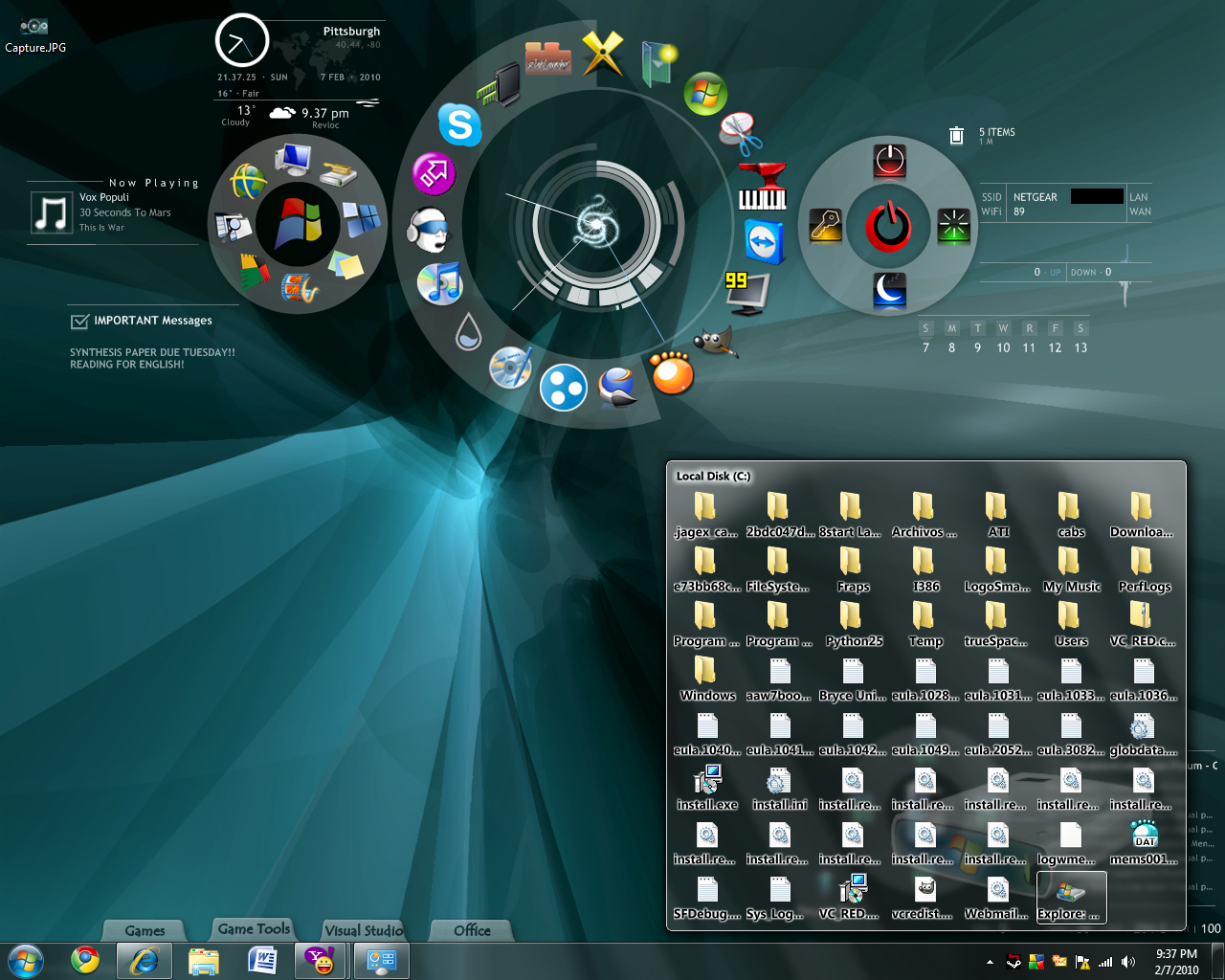This screenshot has width=1225, height=980.
Task: Open Google Chrome from the taskbar
Action: tap(85, 960)
